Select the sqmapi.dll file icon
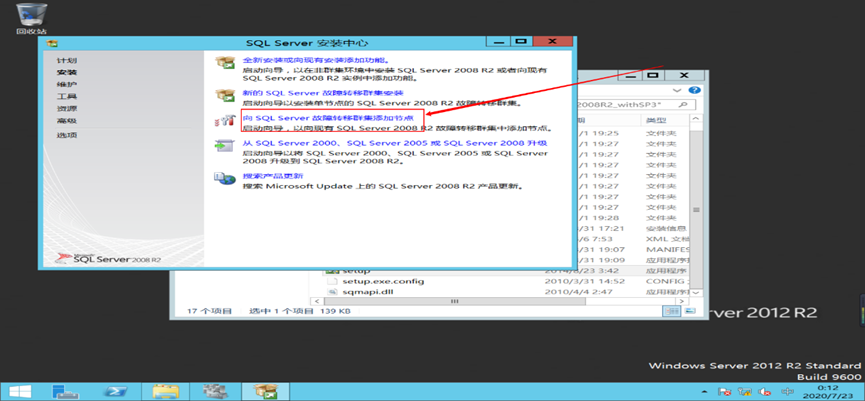The height and width of the screenshot is (401, 865). 332,292
